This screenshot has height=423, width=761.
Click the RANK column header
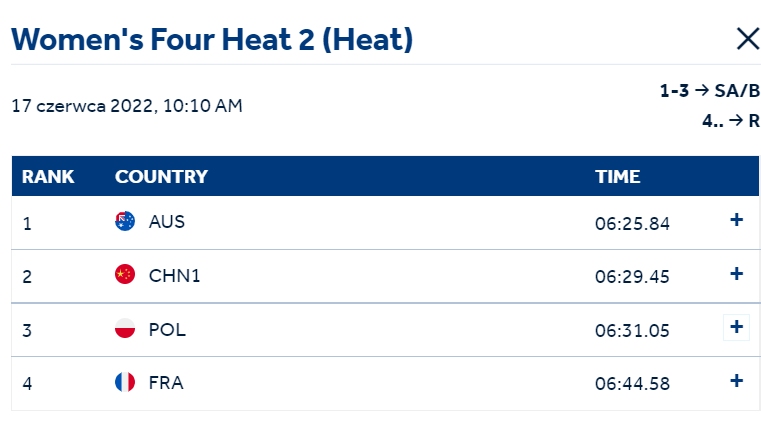(x=48, y=177)
